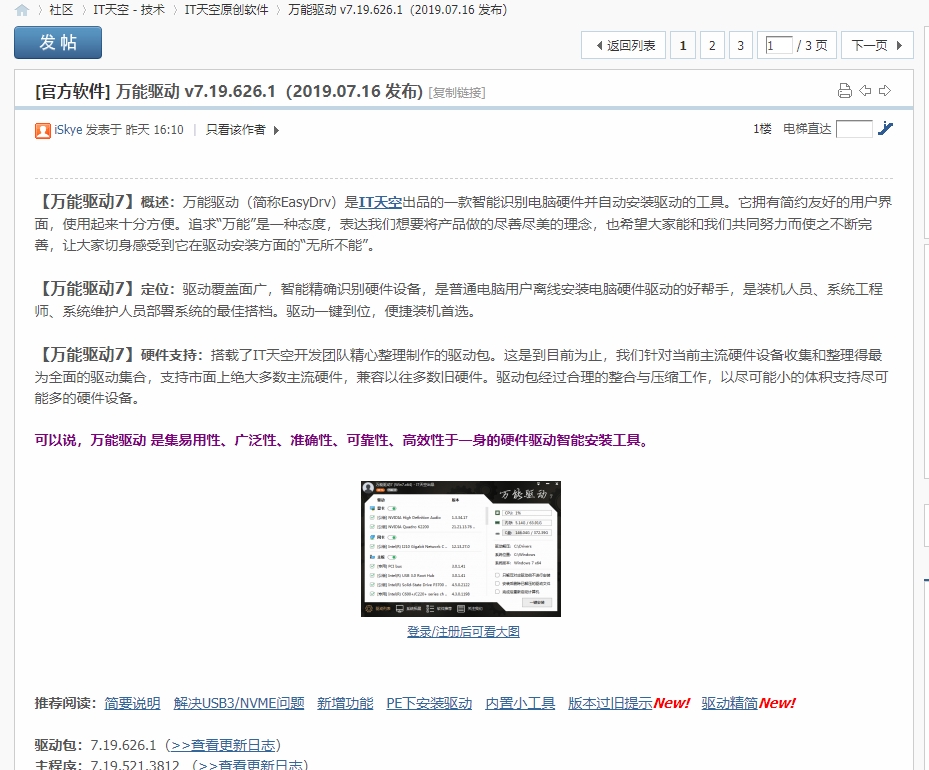929x770 pixels.
Task: Click post time 昨天 16:10
Action: coord(155,130)
